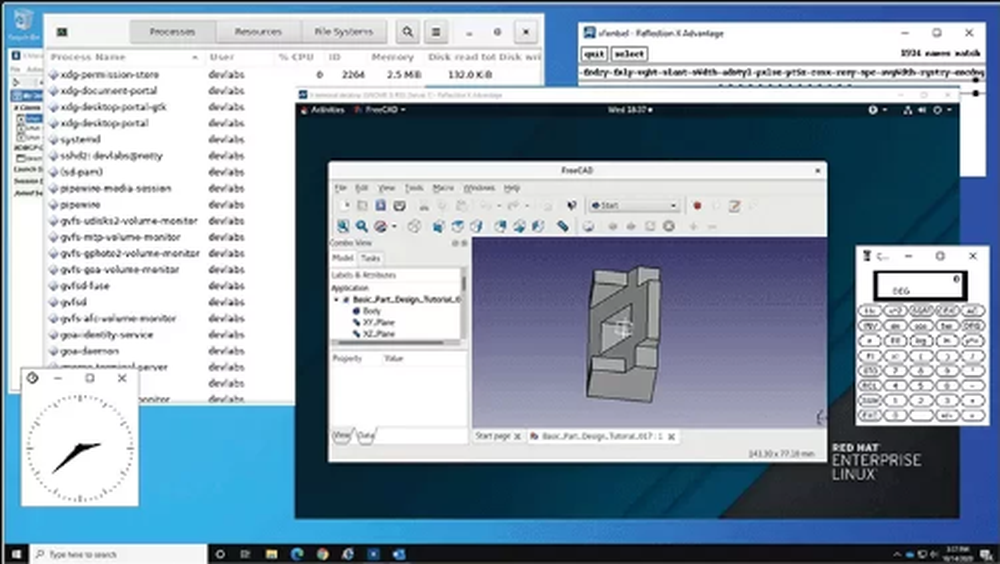Click the Fit Selection magnifier icon in FreeCAD
Image resolution: width=1000 pixels, height=564 pixels.
(x=362, y=226)
